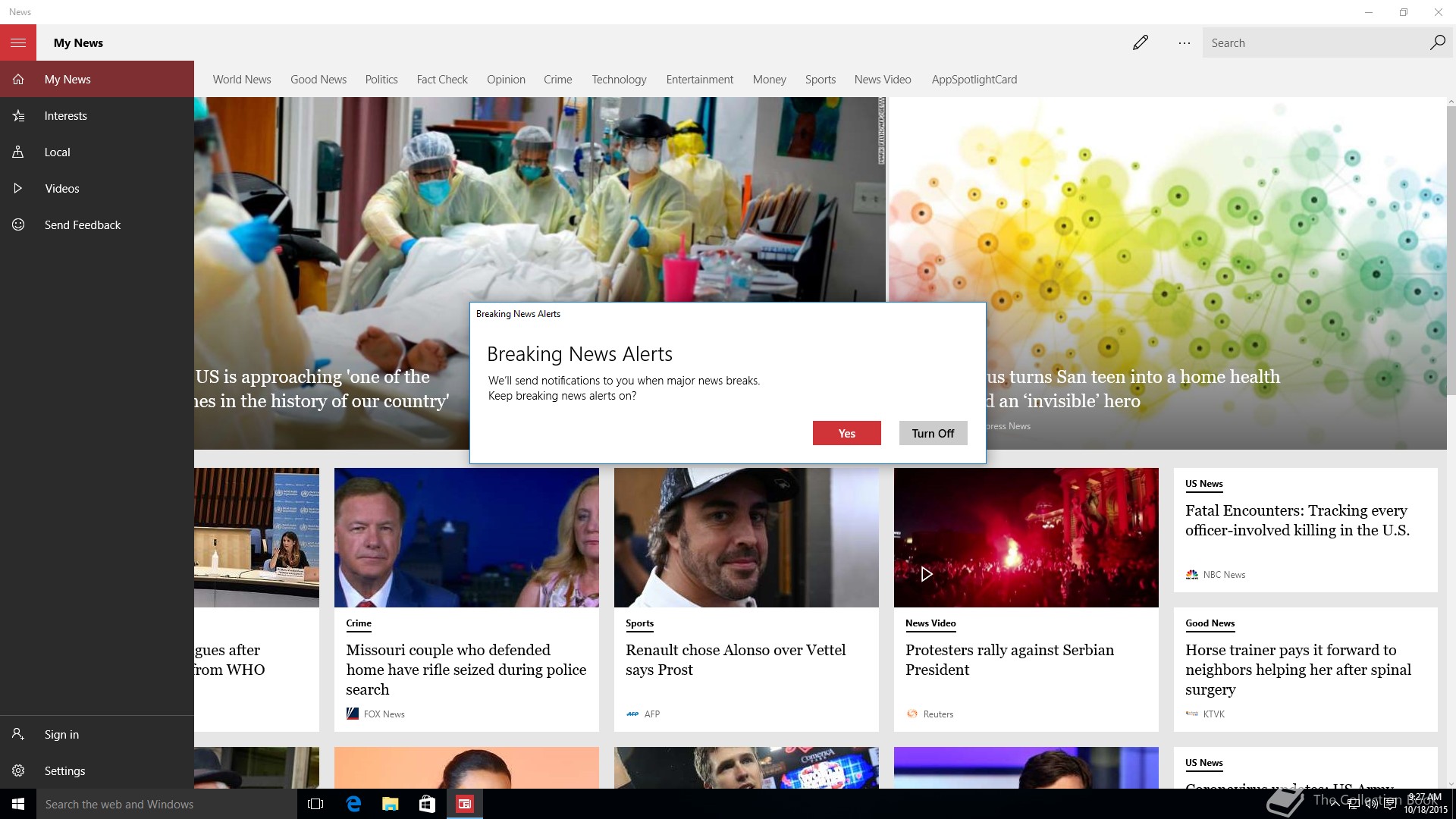Select the Sports tab
This screenshot has height=819, width=1456.
821,80
